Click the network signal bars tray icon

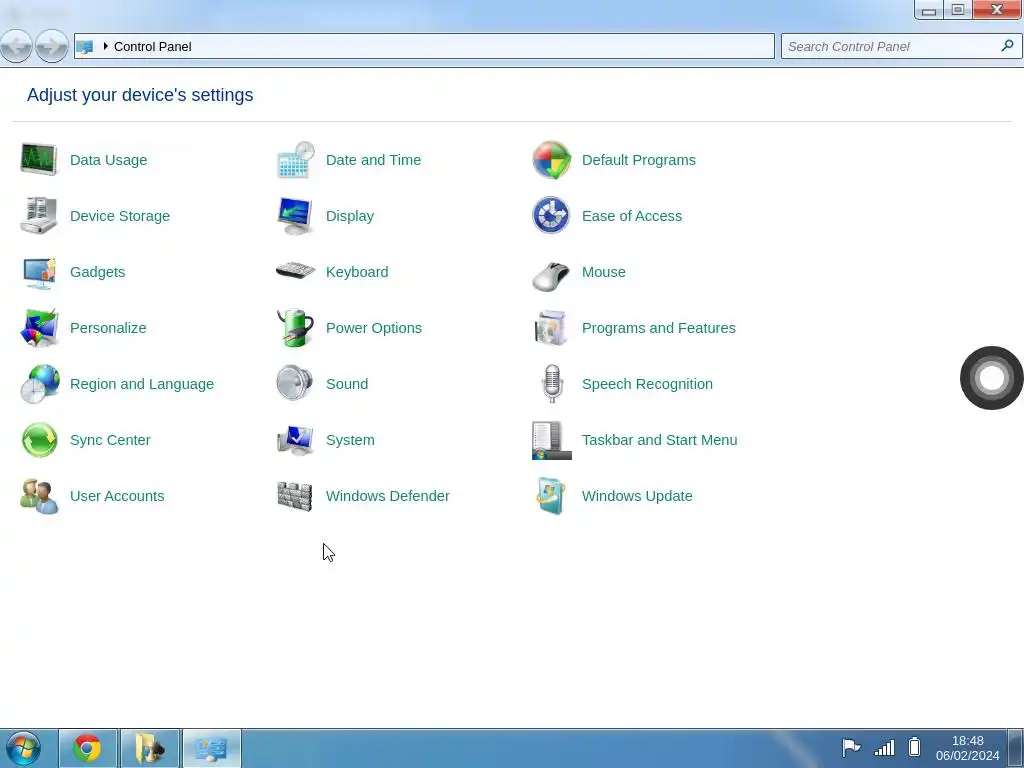(x=884, y=747)
